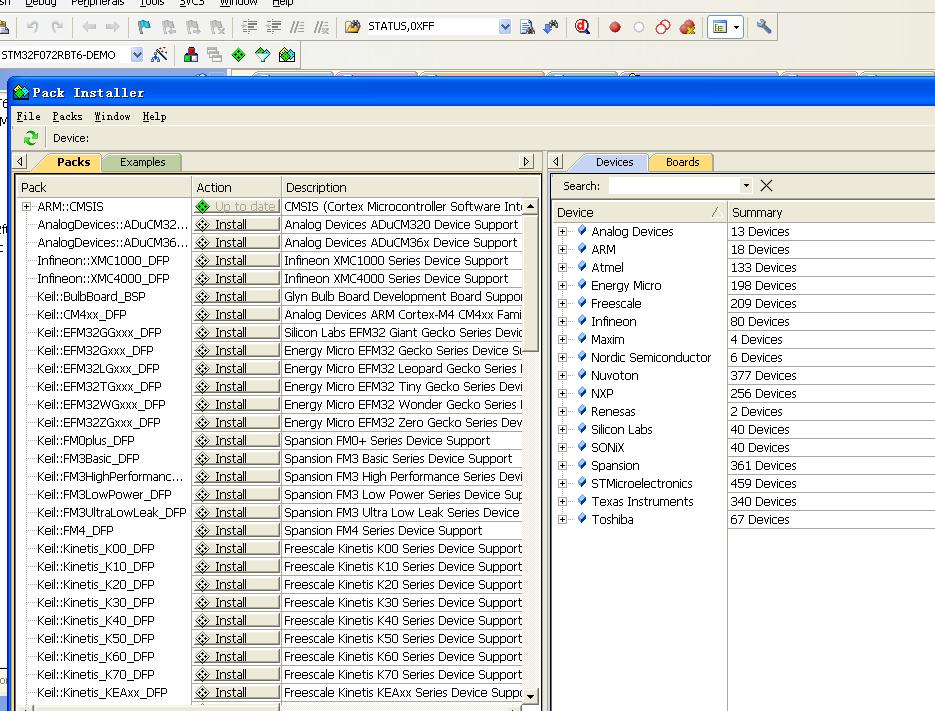Open the File menu in Pack Installer
The image size is (935, 711).
29,117
